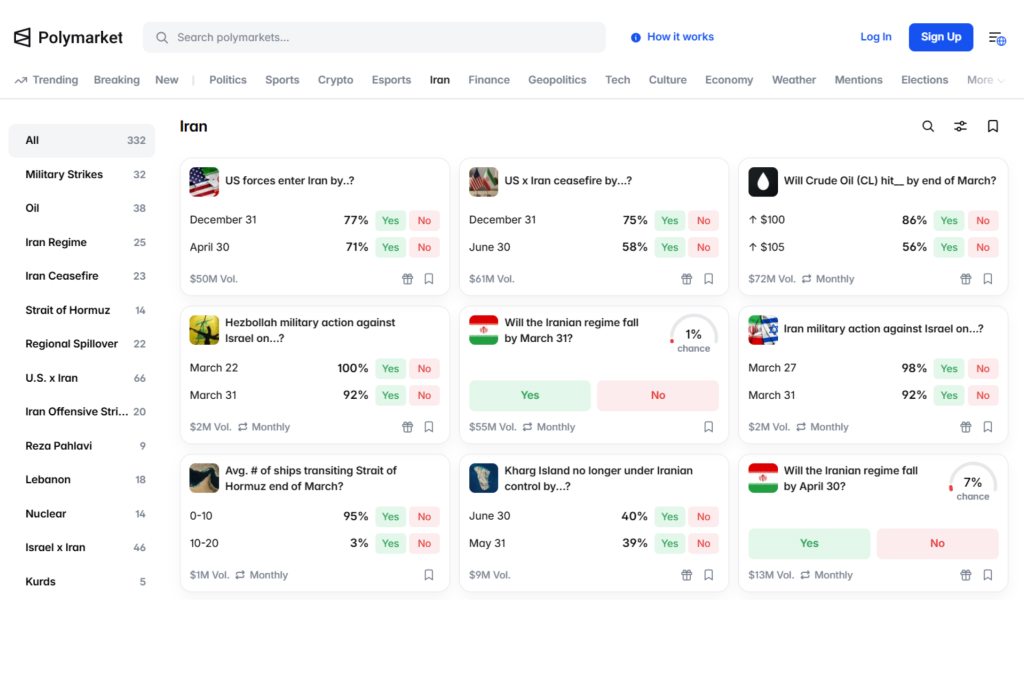Bookmark Iranian regime fall by March 31
The image size is (1024, 683).
(x=709, y=427)
